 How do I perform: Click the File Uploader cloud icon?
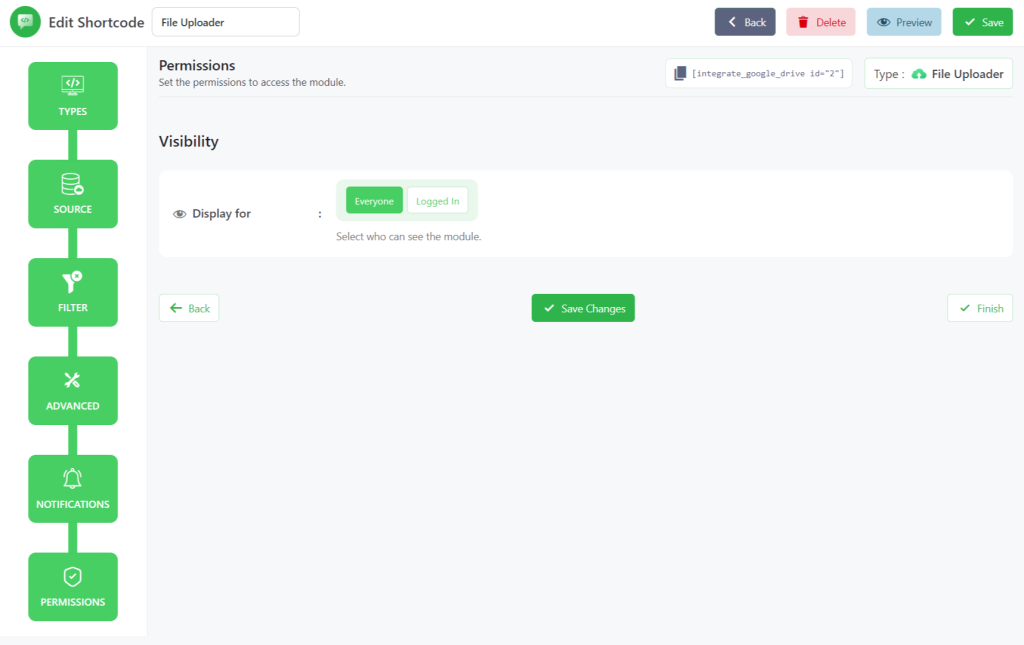[x=919, y=74]
